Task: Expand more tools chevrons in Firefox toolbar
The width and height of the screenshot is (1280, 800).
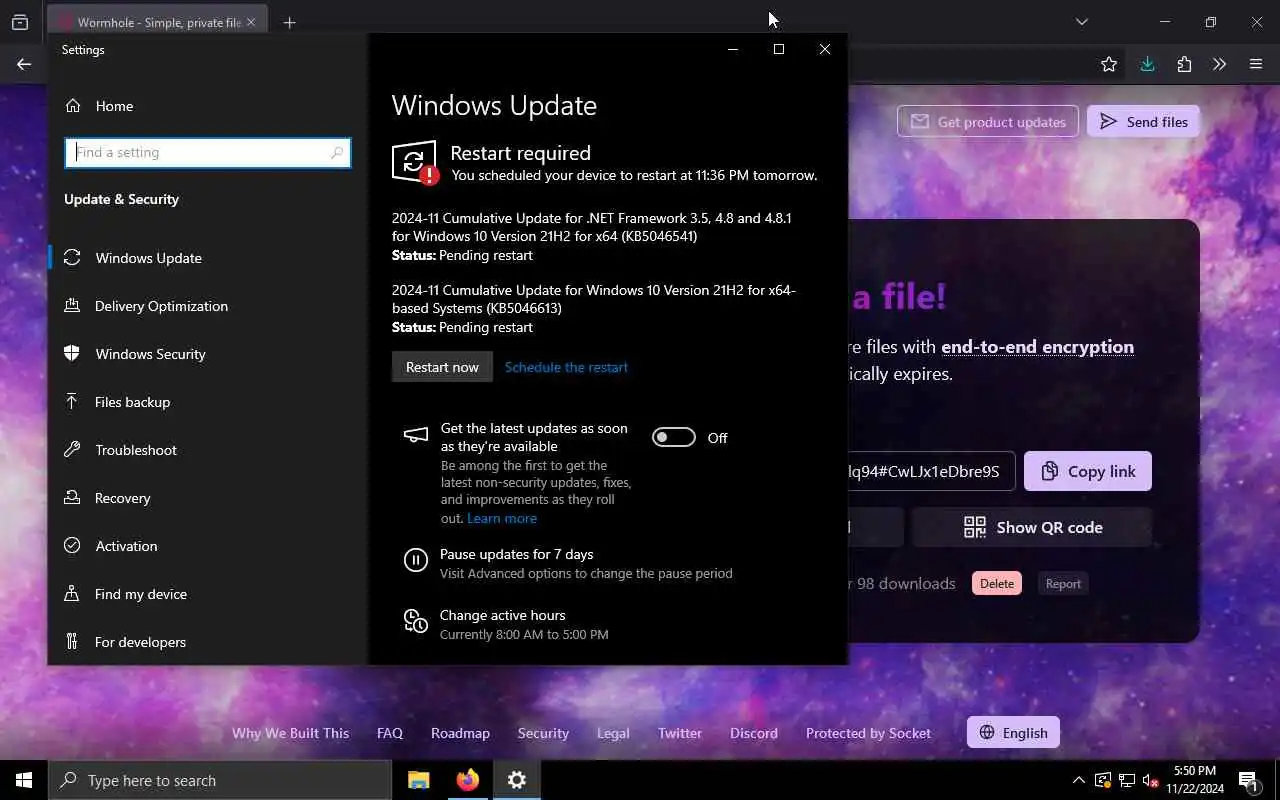Action: click(x=1219, y=64)
